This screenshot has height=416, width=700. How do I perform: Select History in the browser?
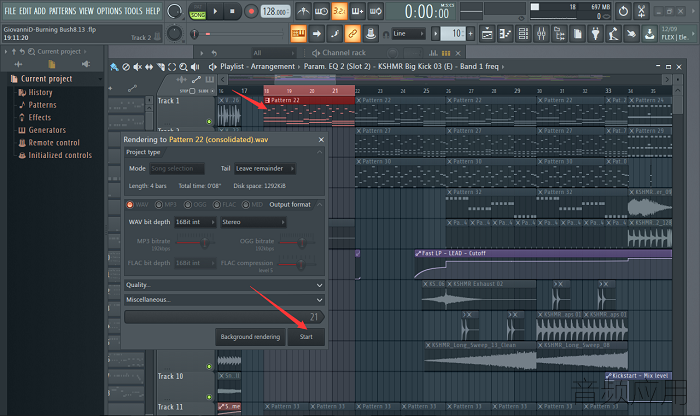coord(40,92)
